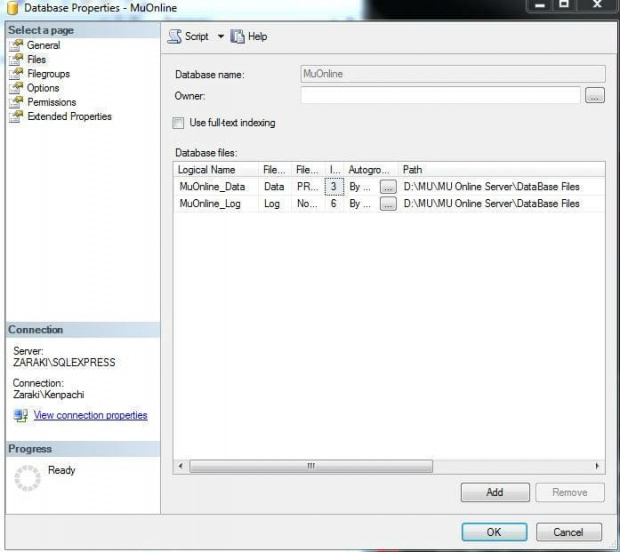Click View connection properties link

(x=90, y=415)
